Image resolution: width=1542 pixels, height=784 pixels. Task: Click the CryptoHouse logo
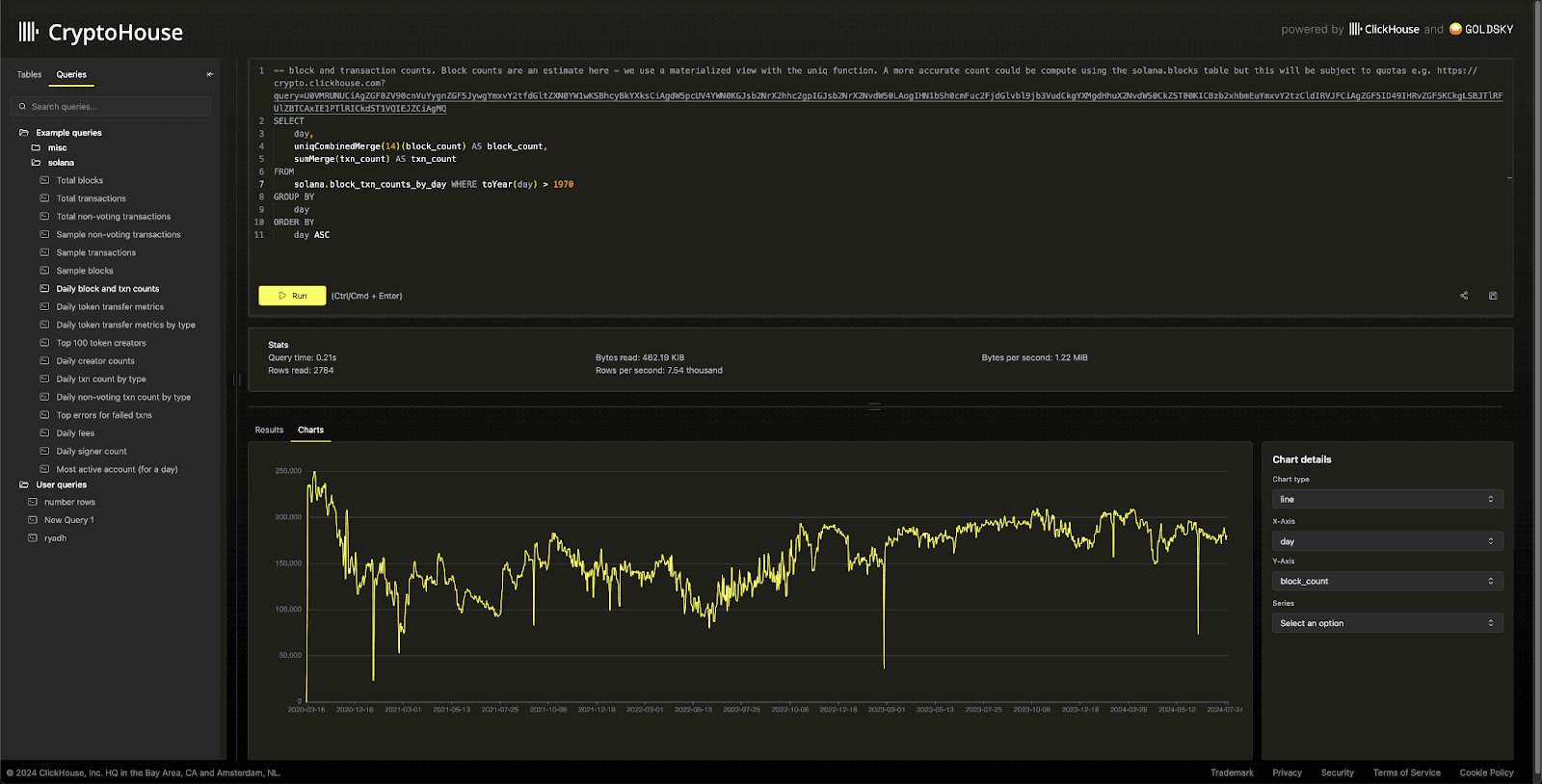(x=101, y=33)
